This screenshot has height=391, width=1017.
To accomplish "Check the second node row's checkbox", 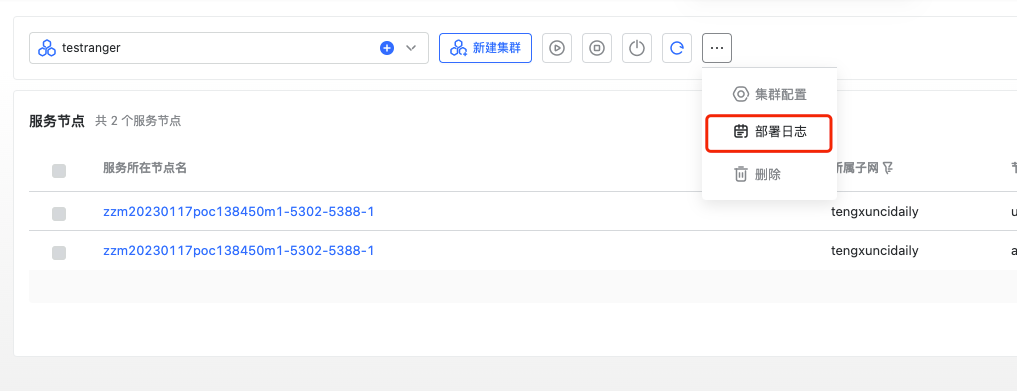I will coord(59,253).
